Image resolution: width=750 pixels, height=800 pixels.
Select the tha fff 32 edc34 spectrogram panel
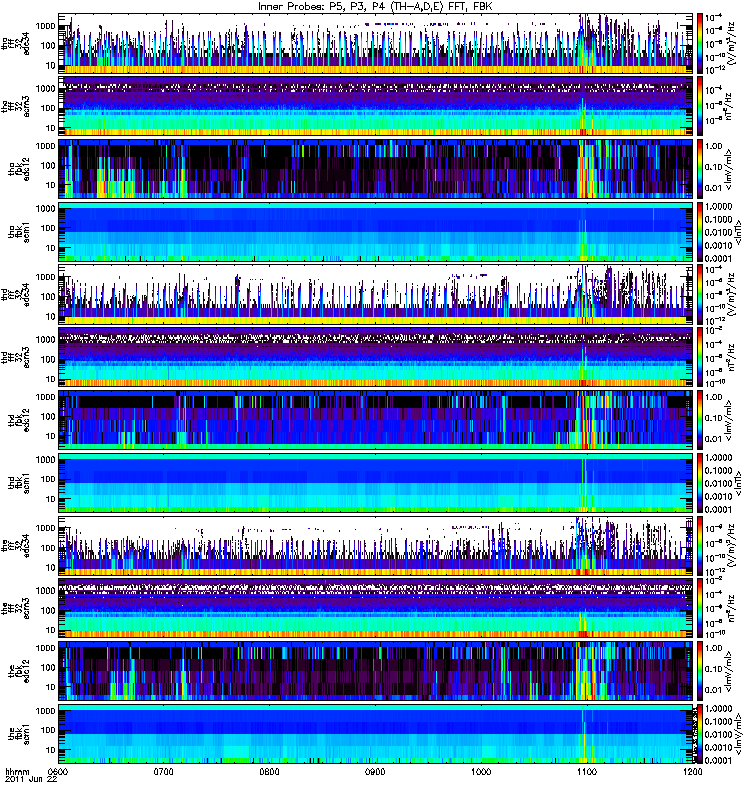(376, 44)
